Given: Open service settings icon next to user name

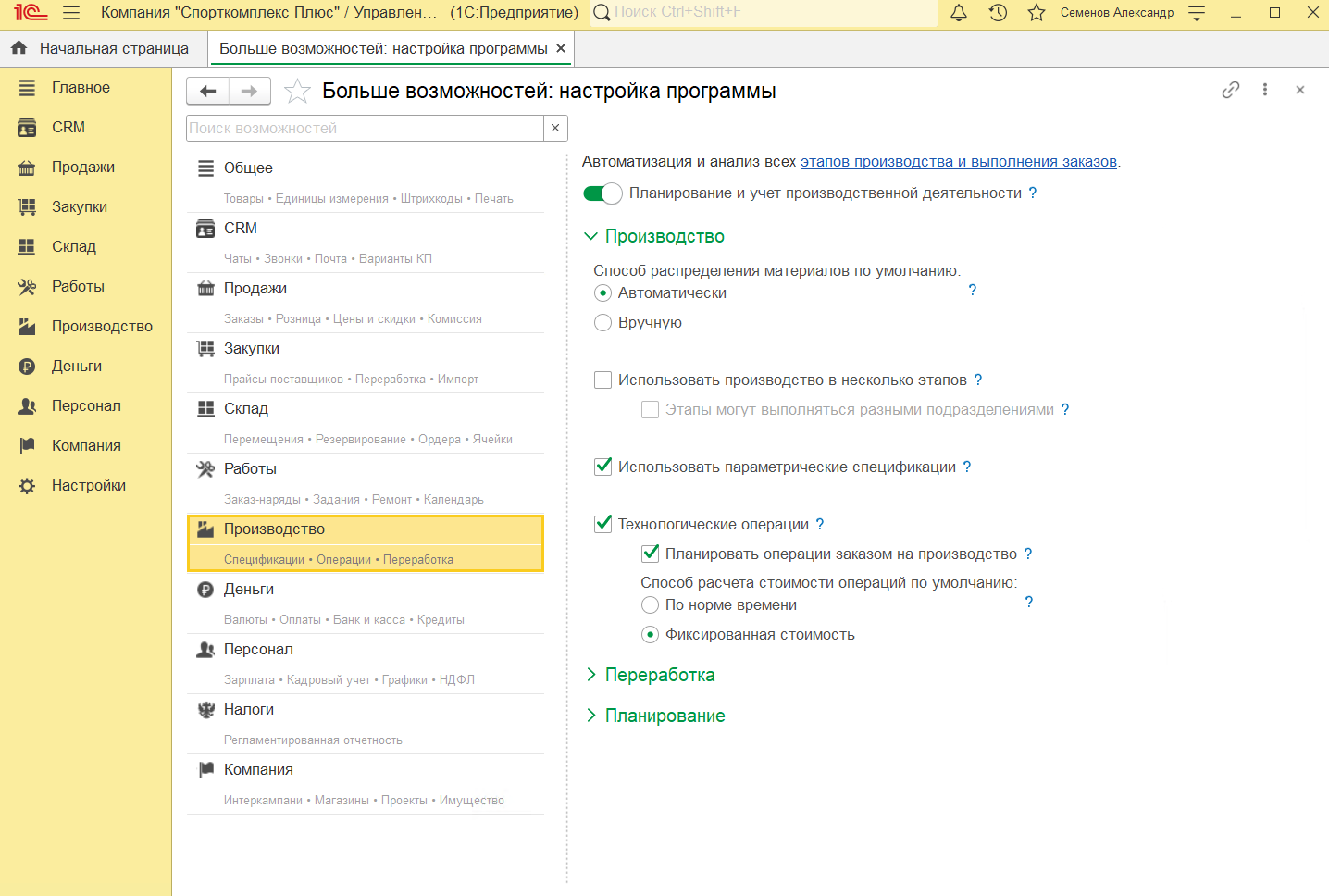Looking at the screenshot, I should pos(1197,13).
